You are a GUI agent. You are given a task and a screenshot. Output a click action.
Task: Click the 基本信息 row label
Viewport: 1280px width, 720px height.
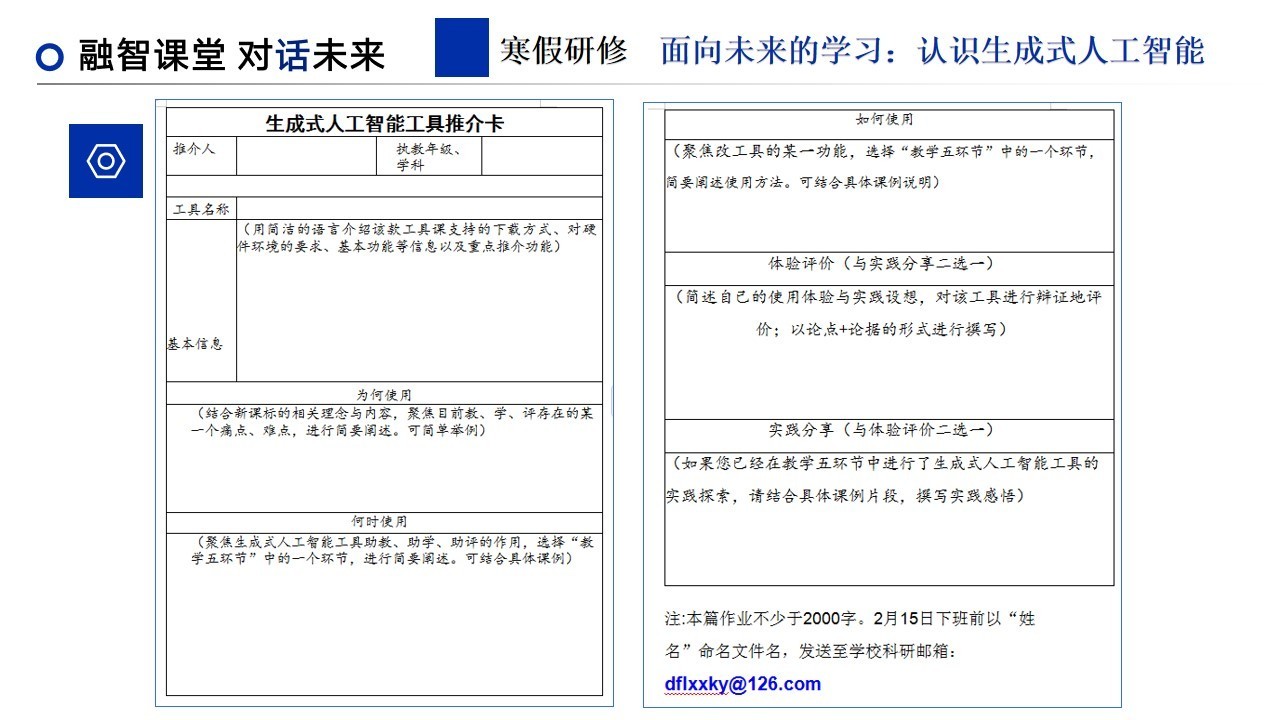coord(196,343)
